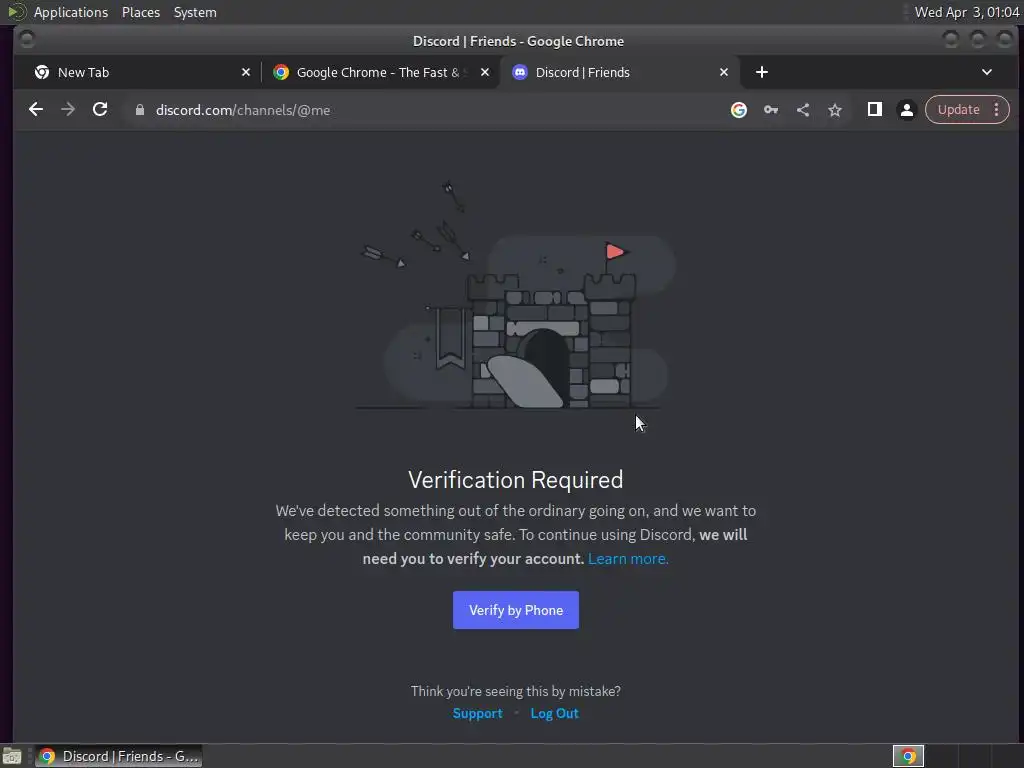This screenshot has height=768, width=1024.
Task: Close the Discord | Friends tab
Action: coord(724,72)
